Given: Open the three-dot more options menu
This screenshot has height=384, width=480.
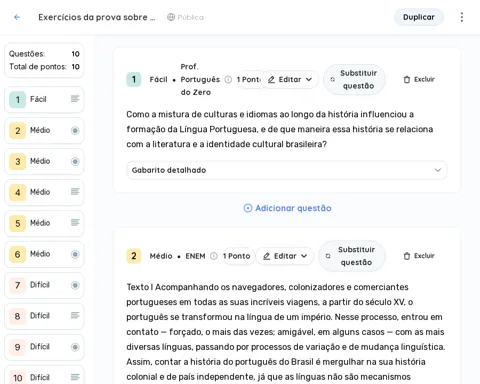Looking at the screenshot, I should [462, 17].
